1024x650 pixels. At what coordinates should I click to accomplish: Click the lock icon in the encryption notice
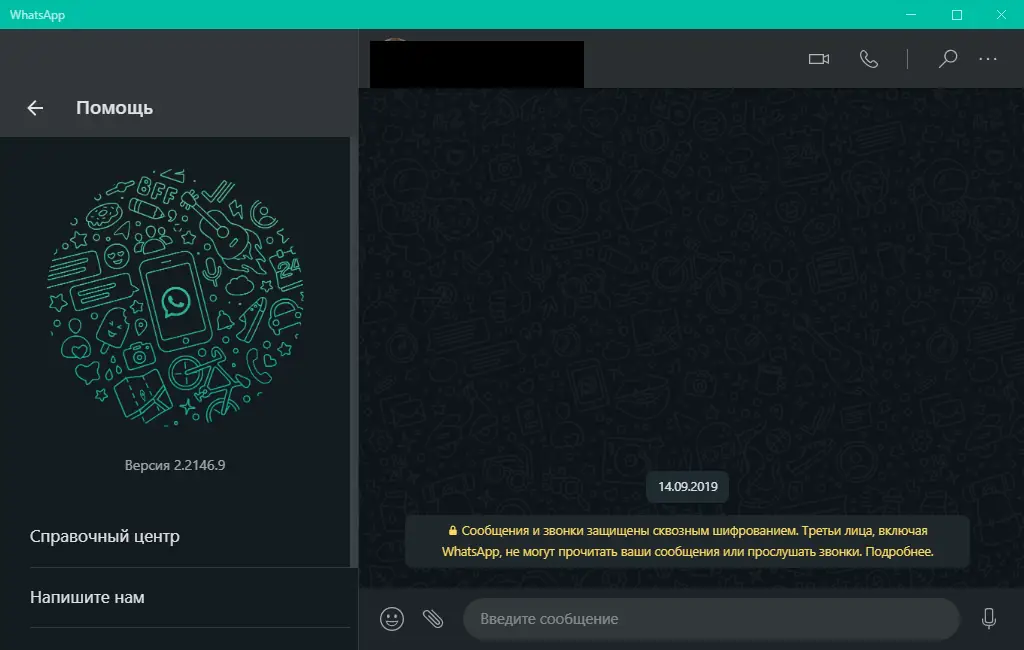pos(452,533)
